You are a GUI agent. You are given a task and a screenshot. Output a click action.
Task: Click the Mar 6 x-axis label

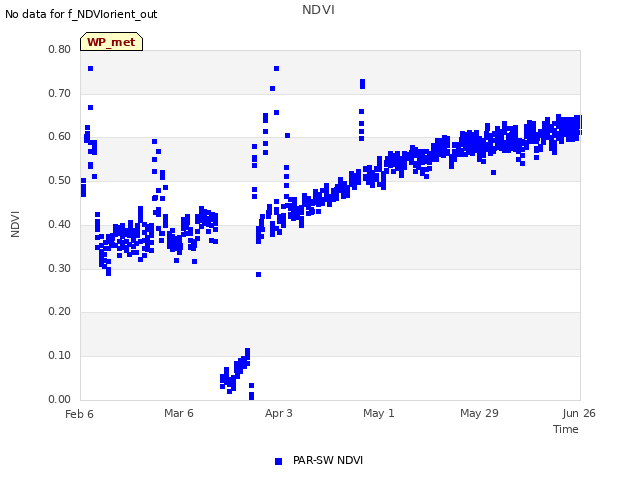(x=179, y=413)
